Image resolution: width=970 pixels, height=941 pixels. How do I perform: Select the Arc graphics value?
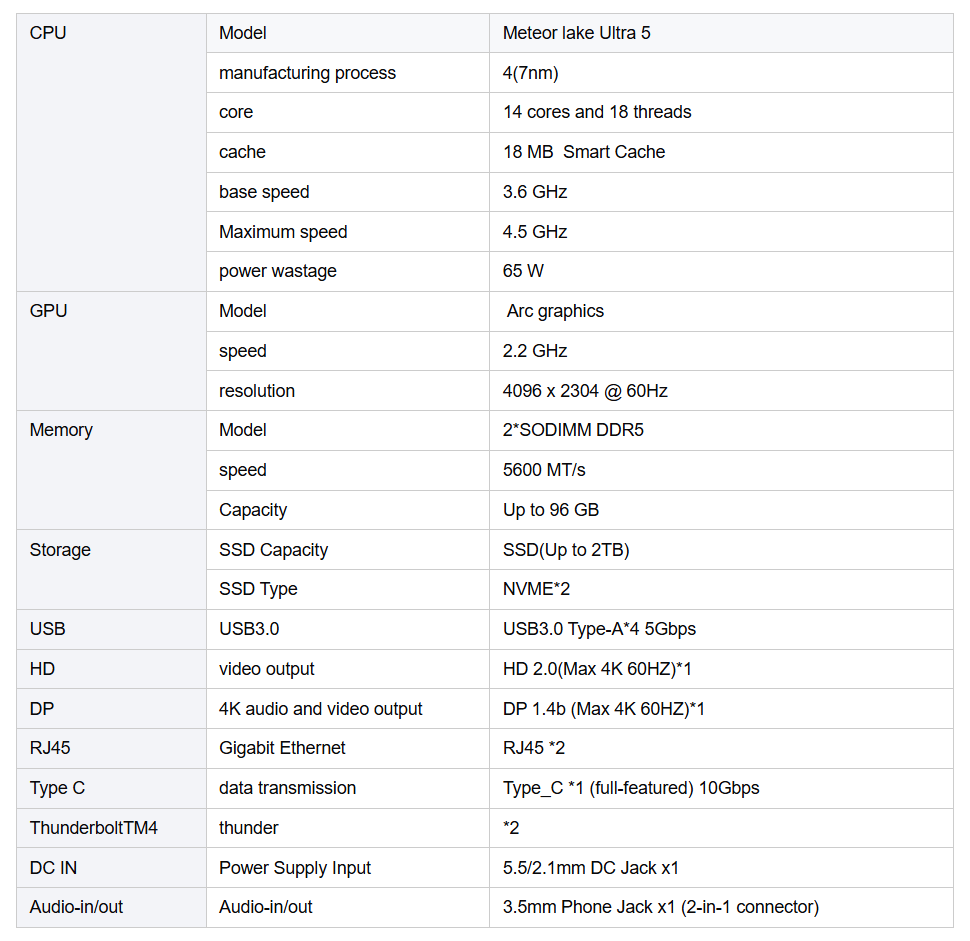pos(555,311)
